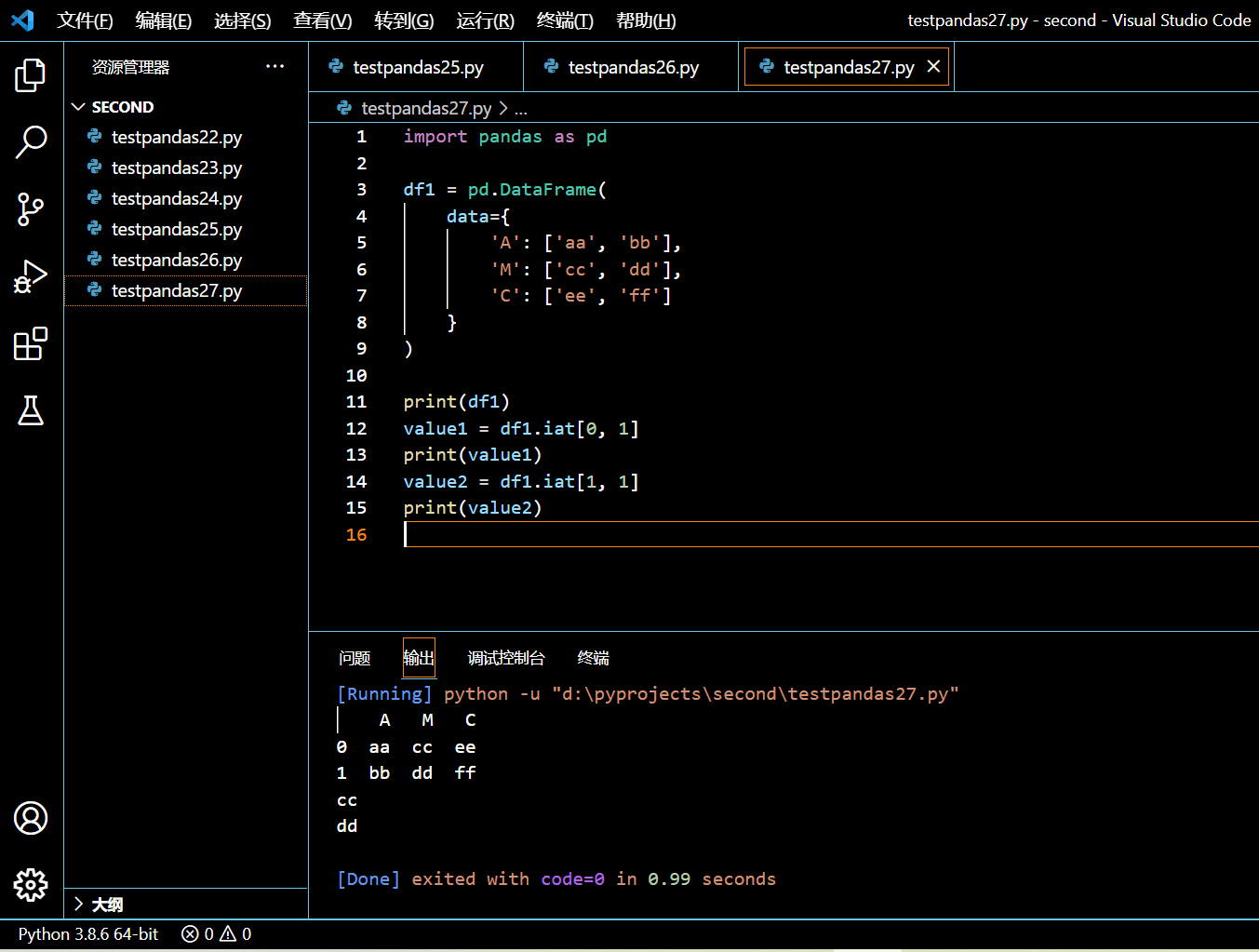Open testpandas25.py in the explorer tree

pos(186,229)
